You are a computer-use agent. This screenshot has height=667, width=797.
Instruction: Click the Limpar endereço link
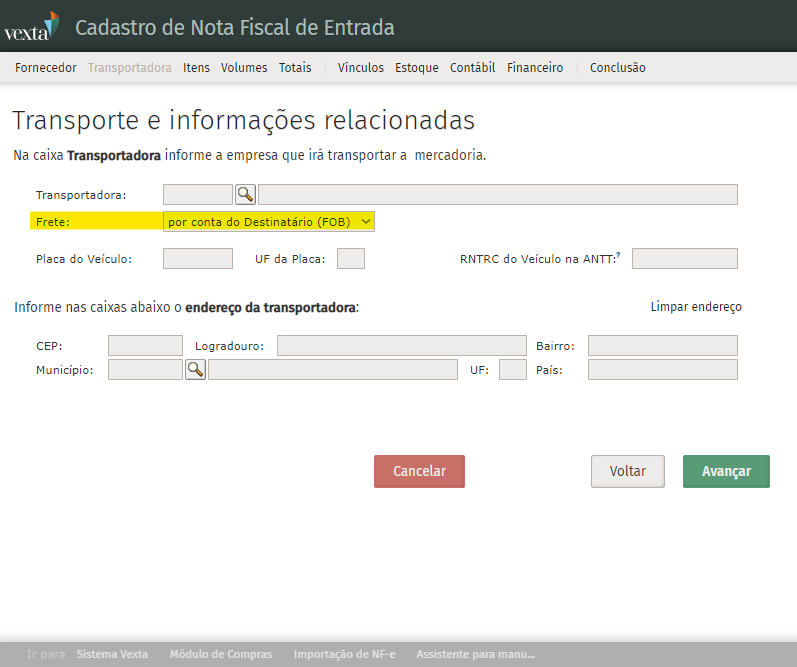pyautogui.click(x=696, y=307)
